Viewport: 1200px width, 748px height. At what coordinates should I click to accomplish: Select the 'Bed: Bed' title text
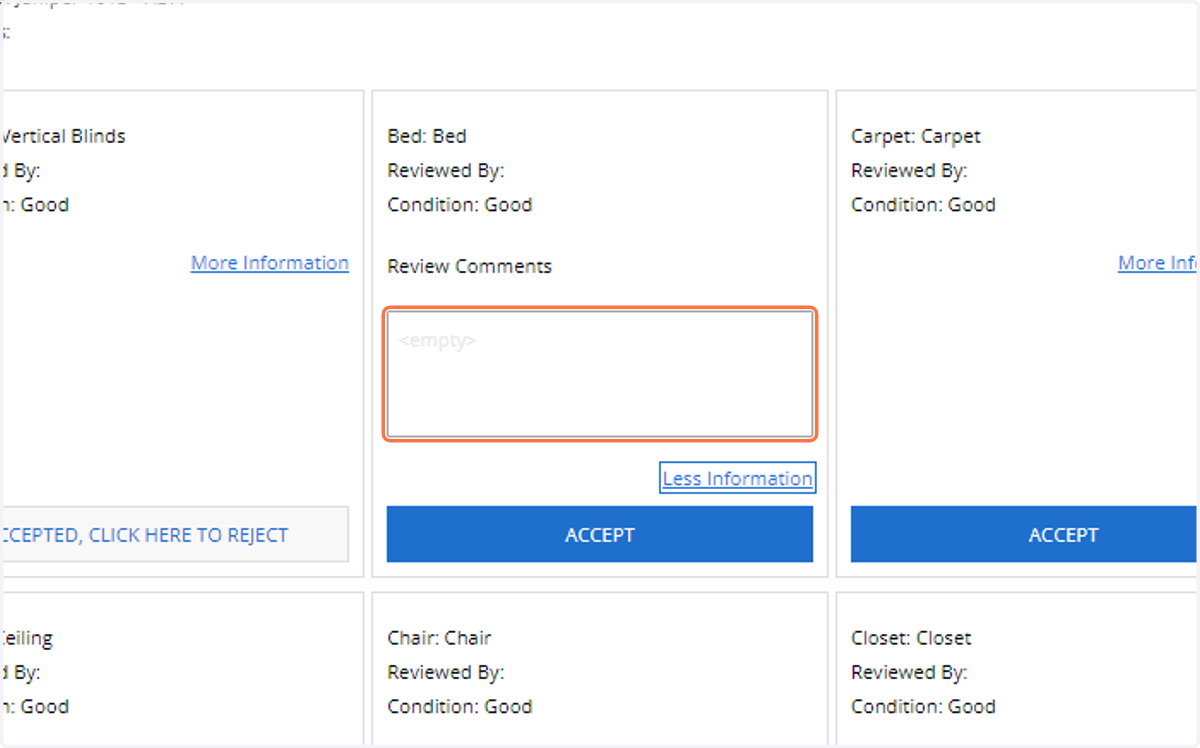tap(427, 136)
